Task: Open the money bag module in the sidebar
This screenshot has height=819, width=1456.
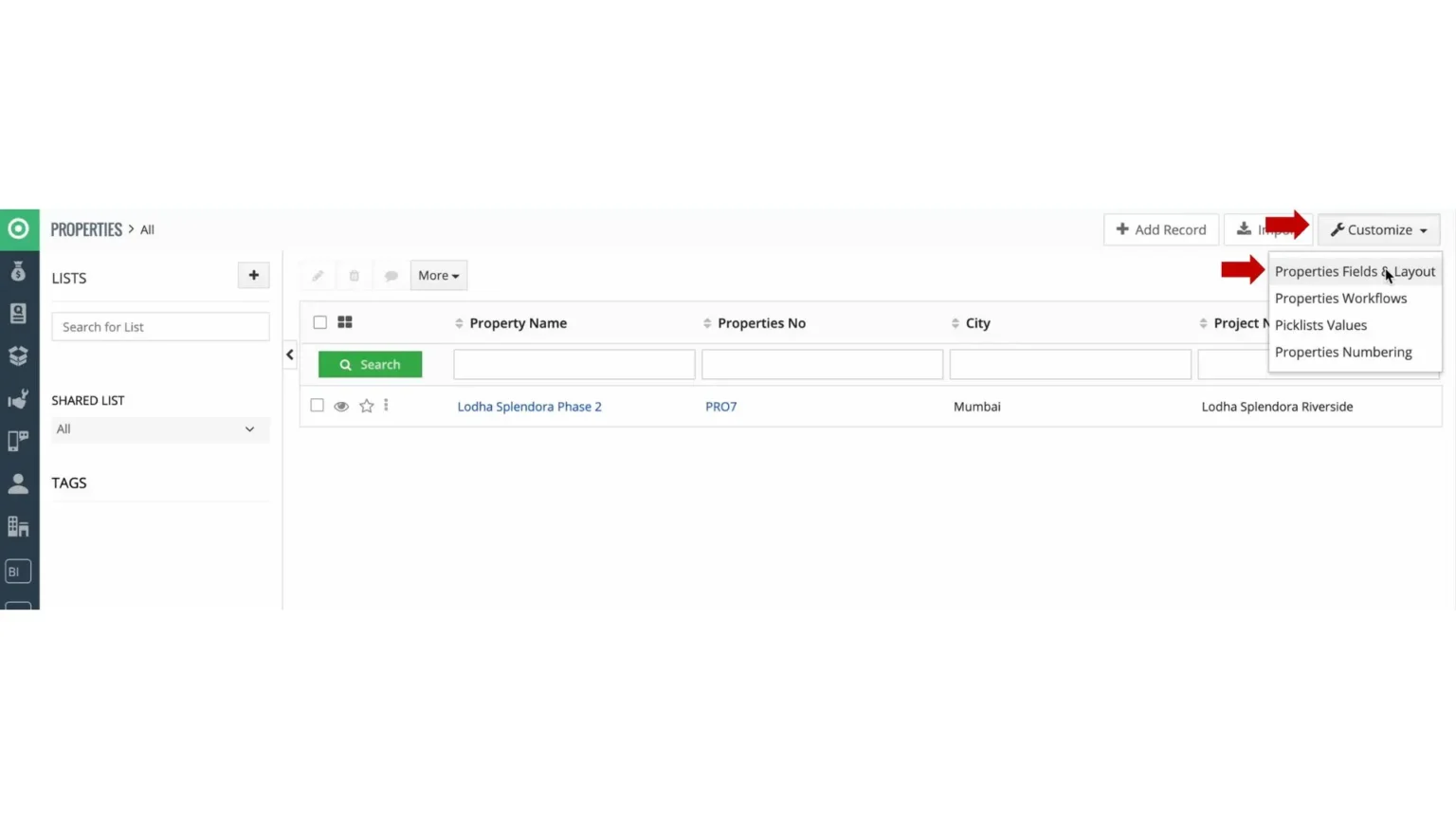Action: (18, 271)
